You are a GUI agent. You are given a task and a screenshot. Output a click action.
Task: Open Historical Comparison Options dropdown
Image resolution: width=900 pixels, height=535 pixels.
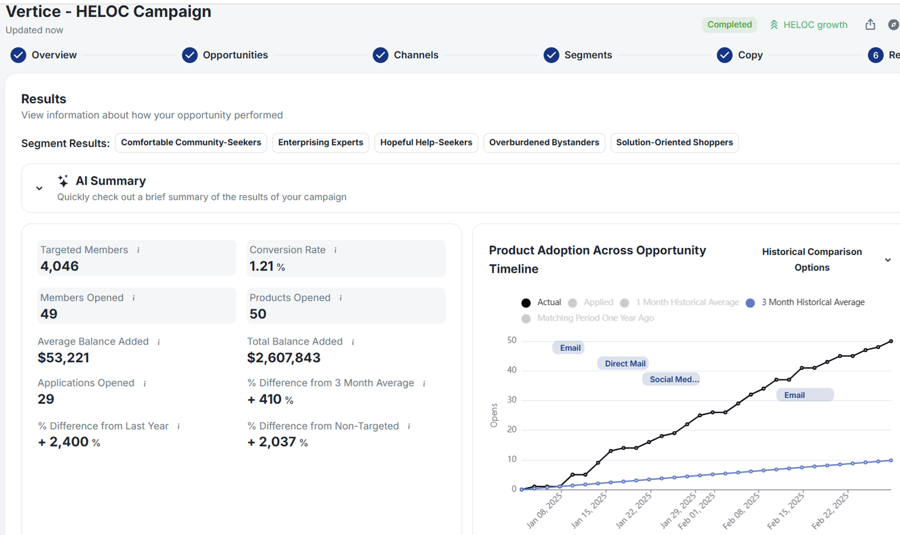click(886, 260)
